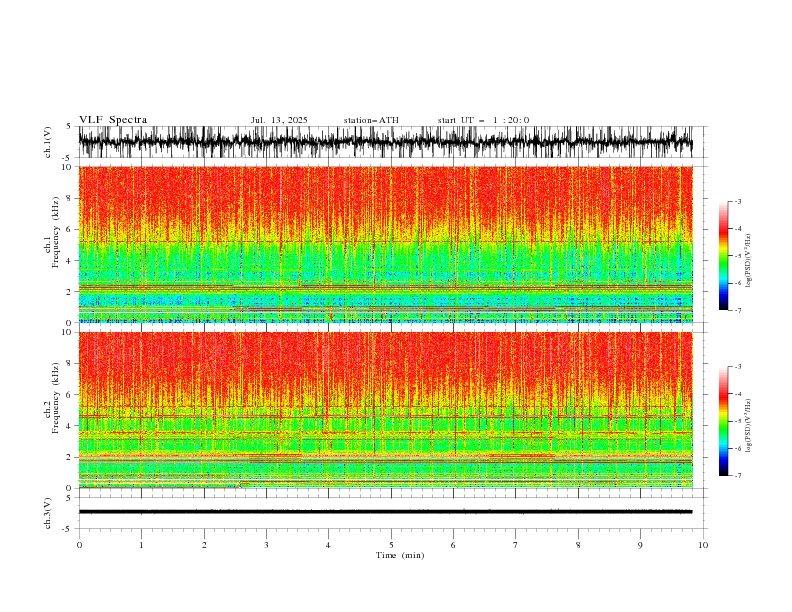This screenshot has height=612, width=792.
Task: Click the 'ch.3(V)' waveform axis label
Action: click(x=48, y=513)
